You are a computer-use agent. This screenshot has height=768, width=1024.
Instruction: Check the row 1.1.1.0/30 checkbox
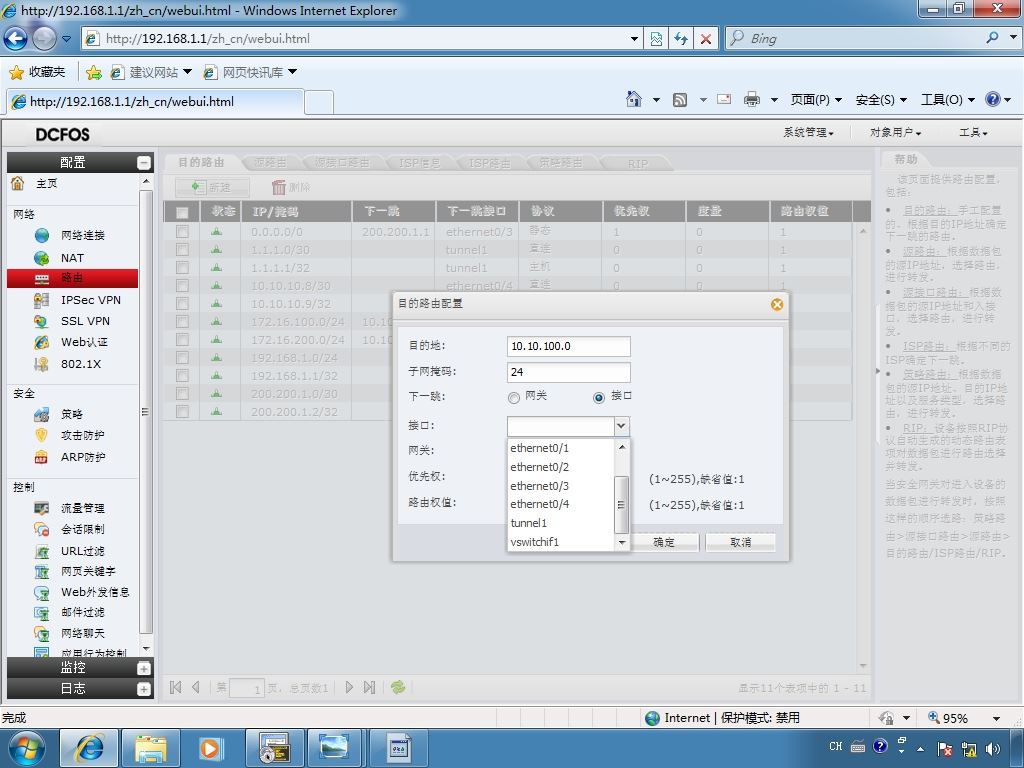[x=182, y=249]
